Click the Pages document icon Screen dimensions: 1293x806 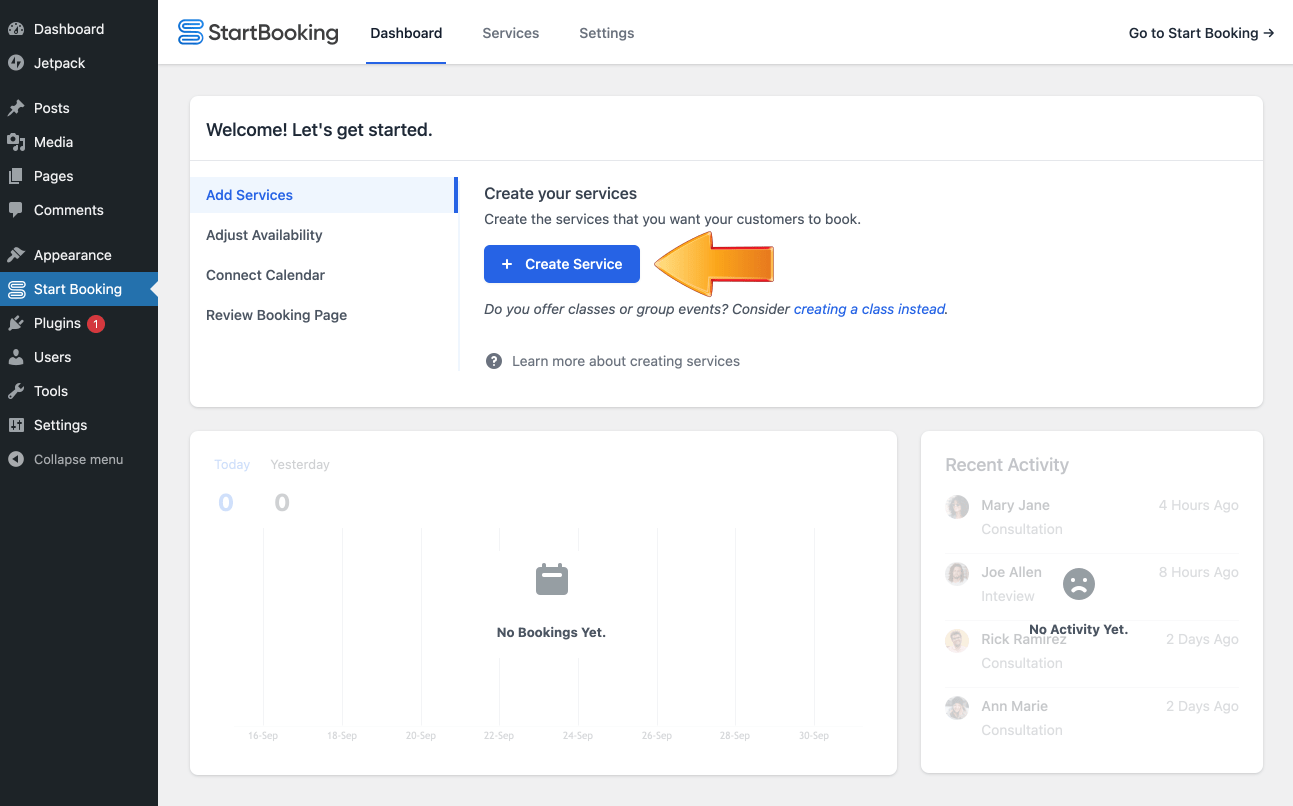(16, 176)
